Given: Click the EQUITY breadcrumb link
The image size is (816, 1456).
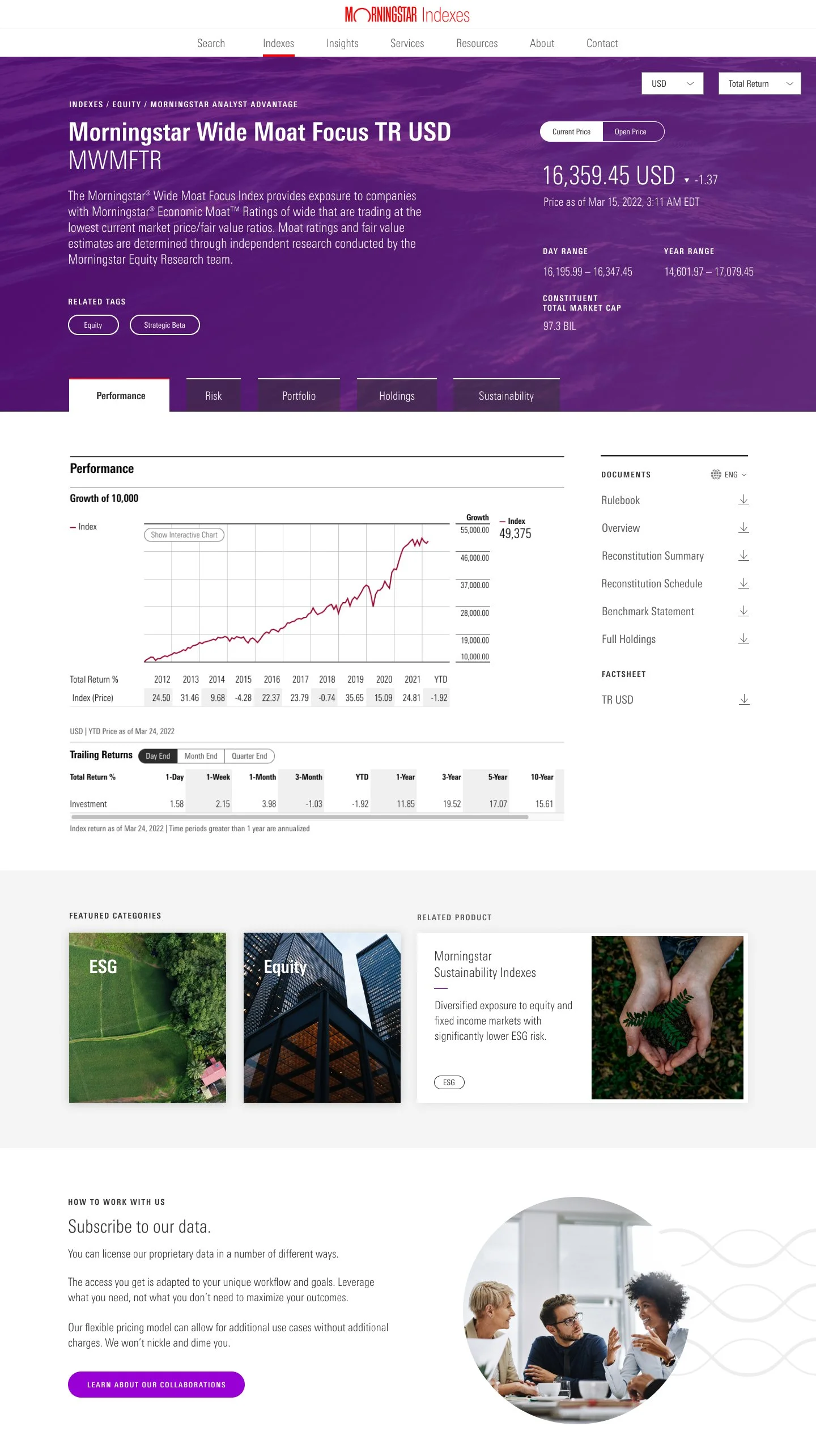Looking at the screenshot, I should click(126, 104).
